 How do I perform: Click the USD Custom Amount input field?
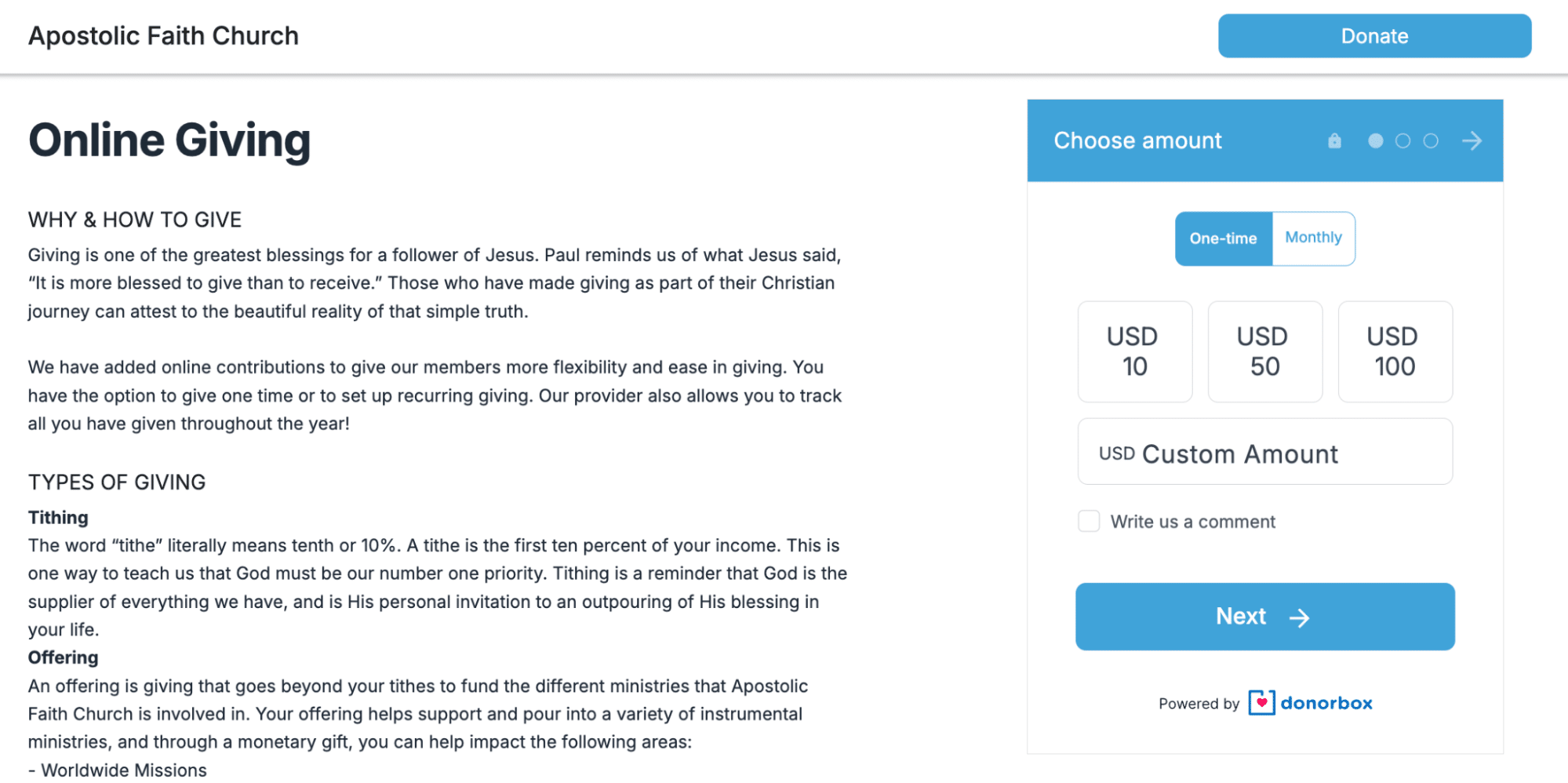point(1264,452)
